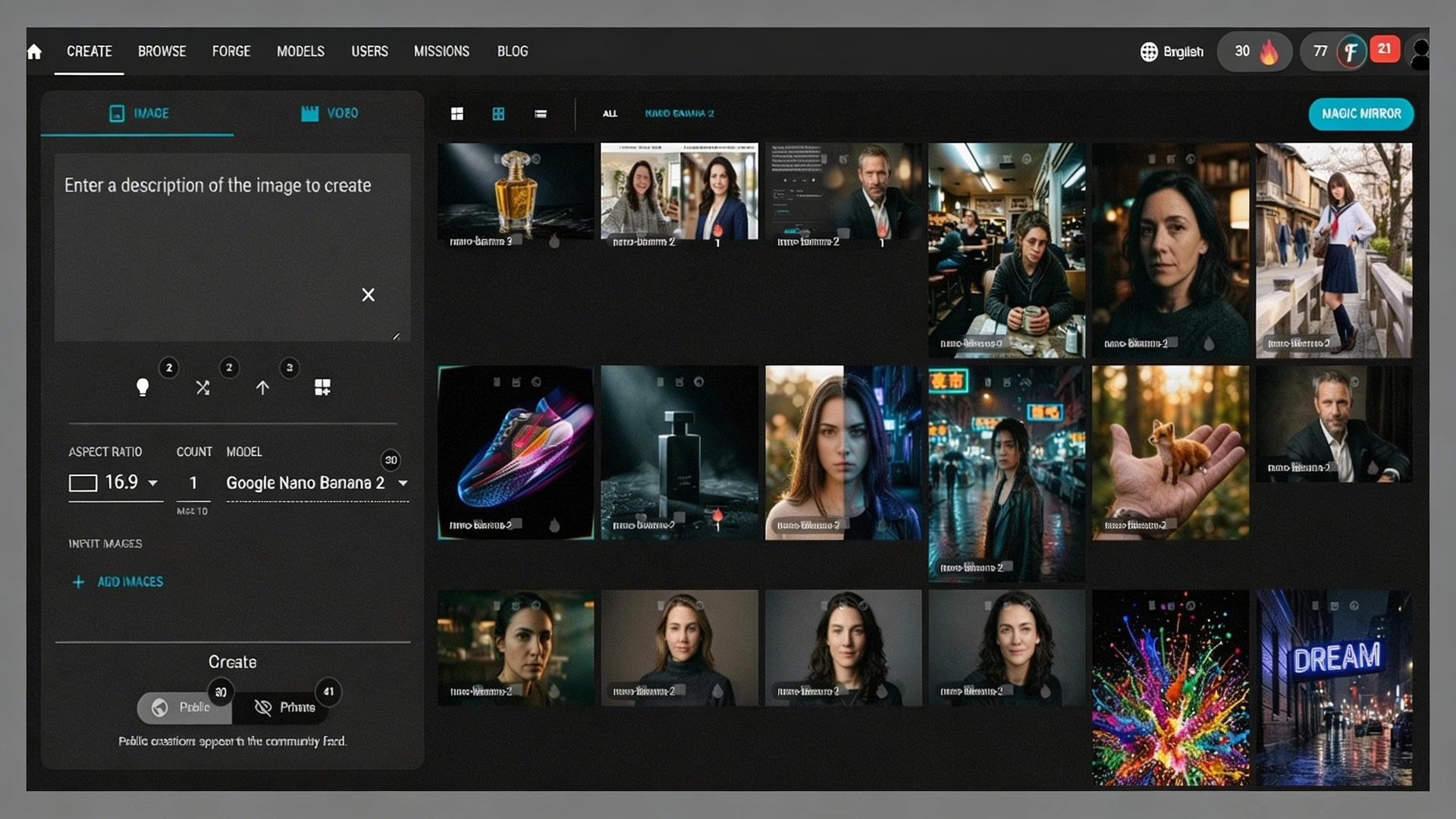Image resolution: width=1456 pixels, height=819 pixels.
Task: Switch to list view icon
Action: click(541, 114)
